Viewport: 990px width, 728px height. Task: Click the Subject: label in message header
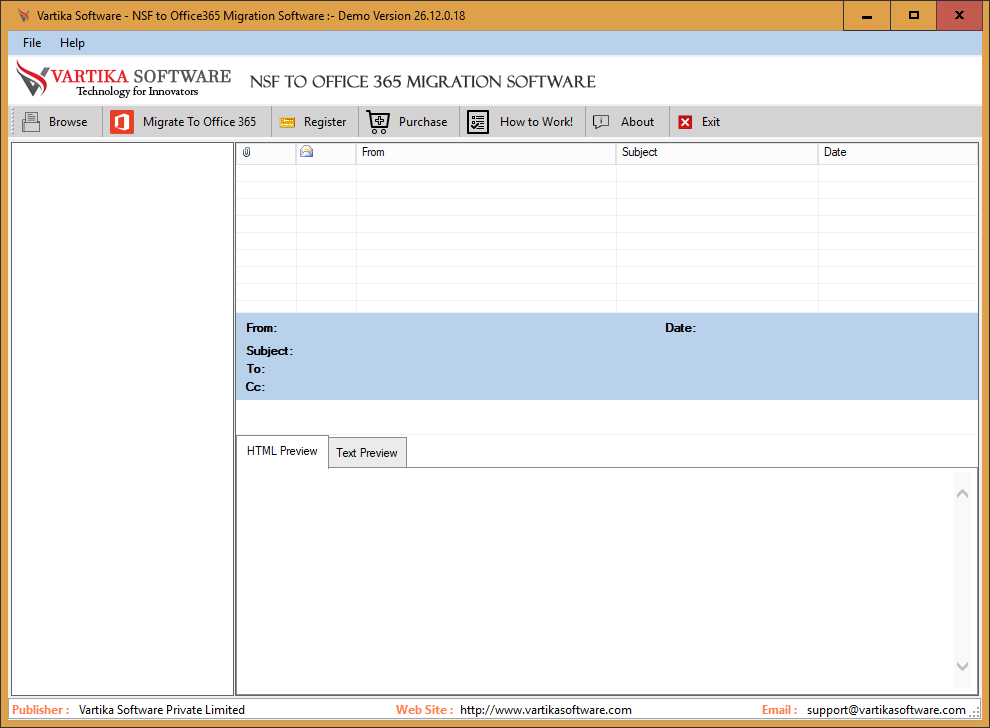pyautogui.click(x=270, y=351)
